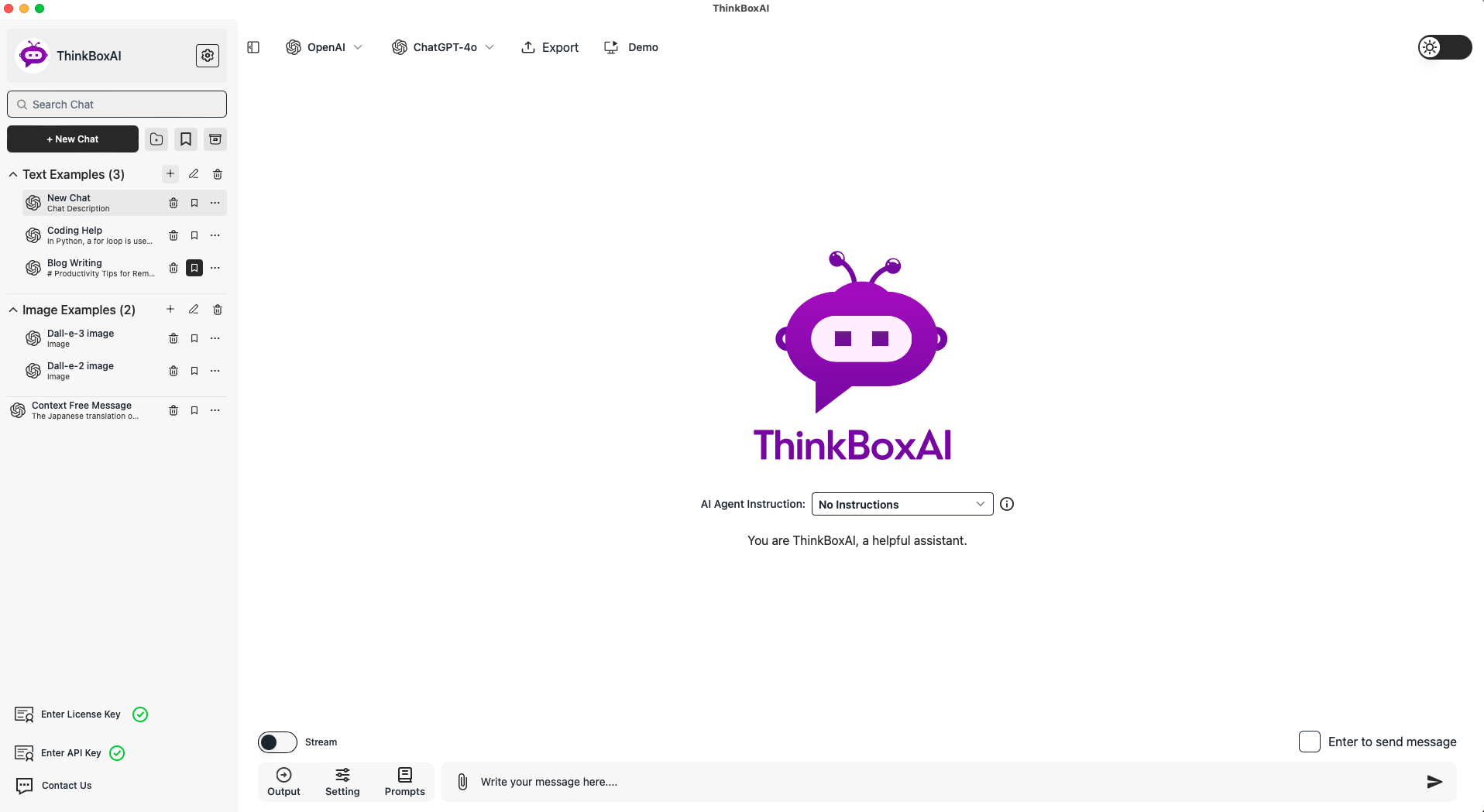The width and height of the screenshot is (1484, 812).
Task: Bookmark the Coding Help chat
Action: point(194,235)
